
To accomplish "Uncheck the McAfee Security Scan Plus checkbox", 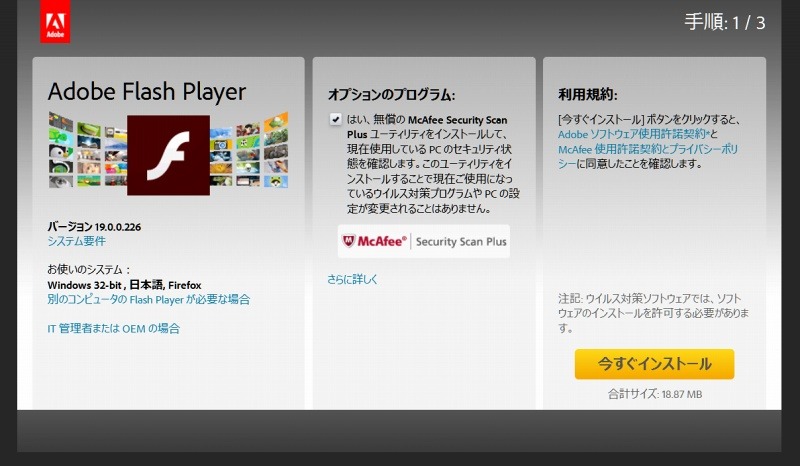I will click(x=335, y=120).
